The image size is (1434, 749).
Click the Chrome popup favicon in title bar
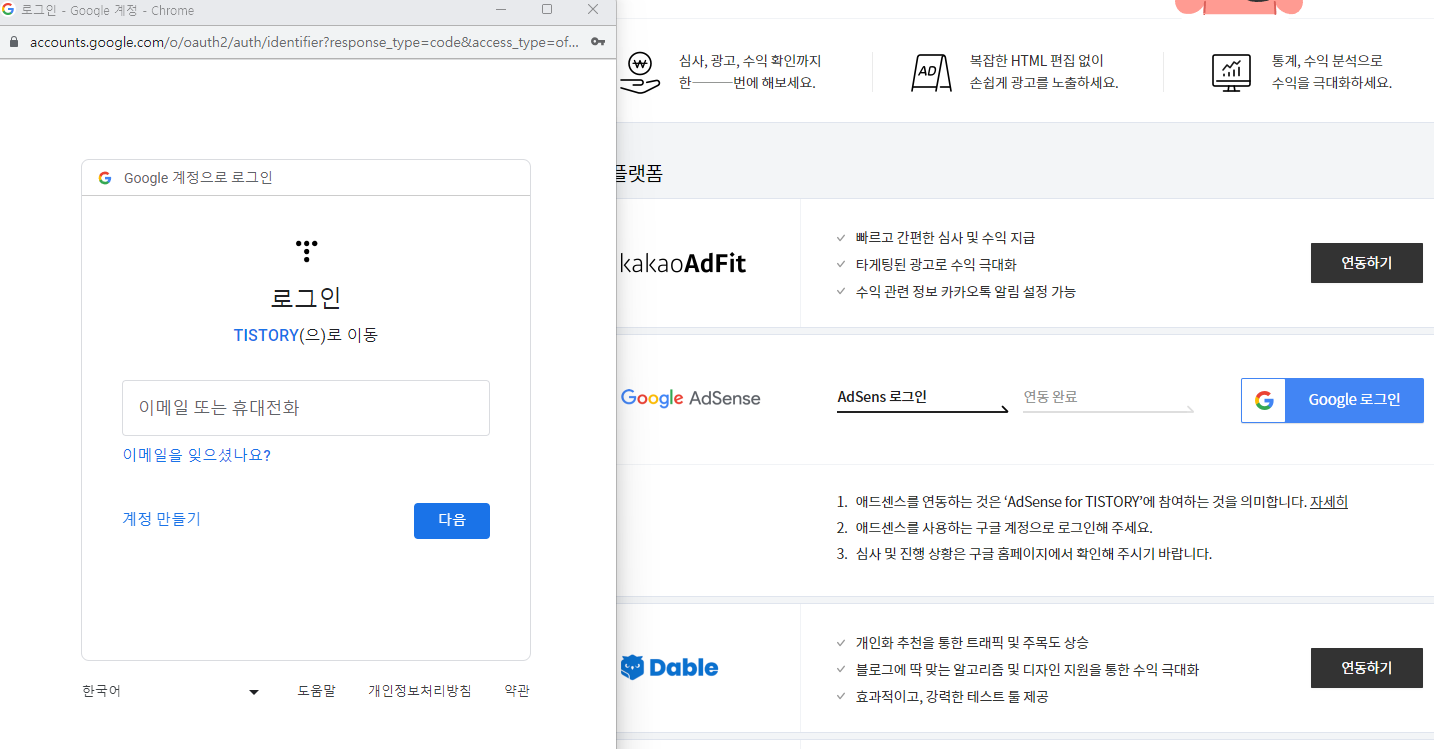coord(9,10)
